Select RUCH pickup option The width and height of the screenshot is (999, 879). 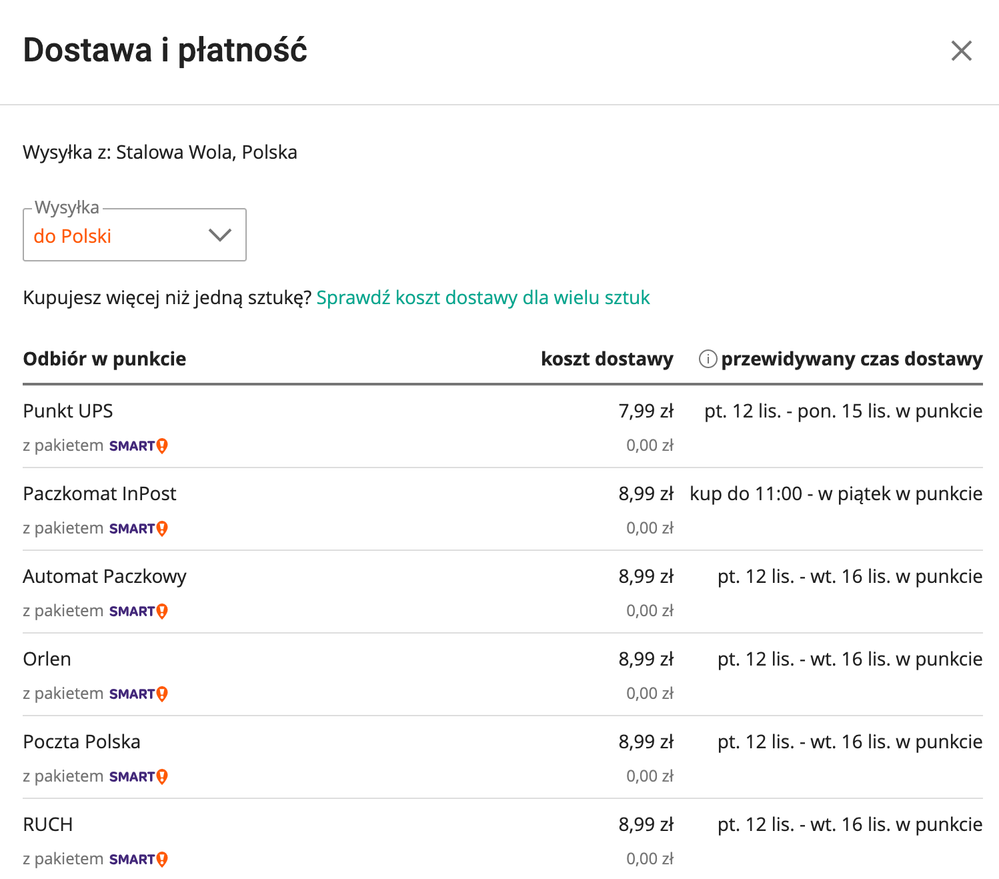click(48, 825)
